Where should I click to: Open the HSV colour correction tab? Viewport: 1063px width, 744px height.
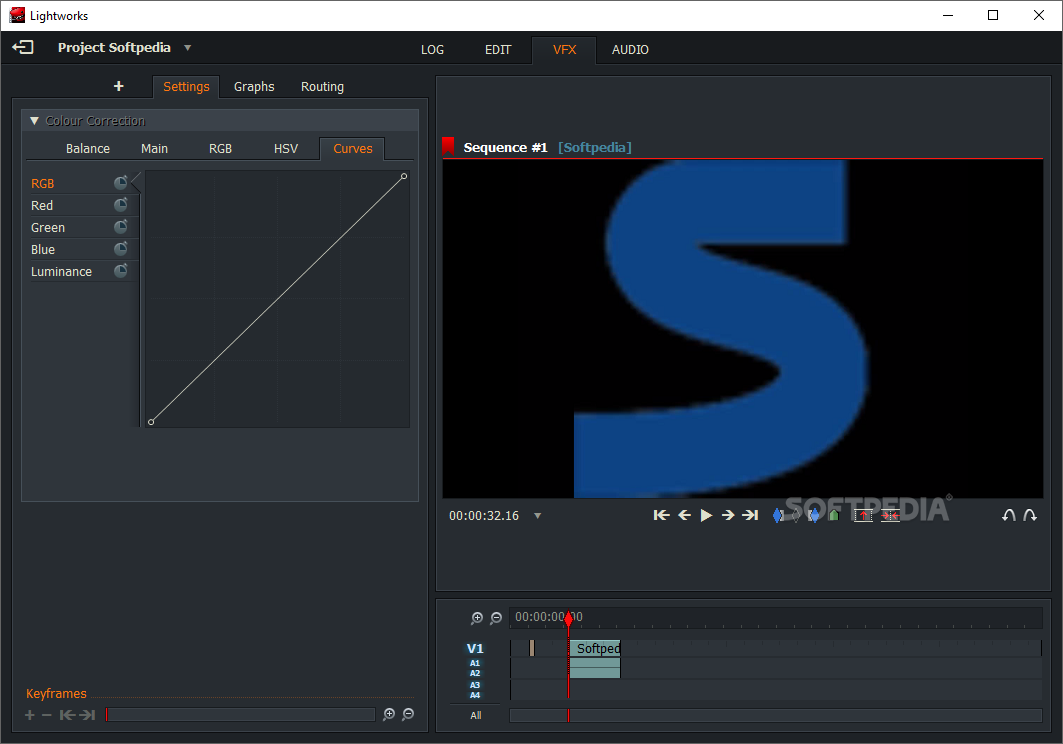285,149
